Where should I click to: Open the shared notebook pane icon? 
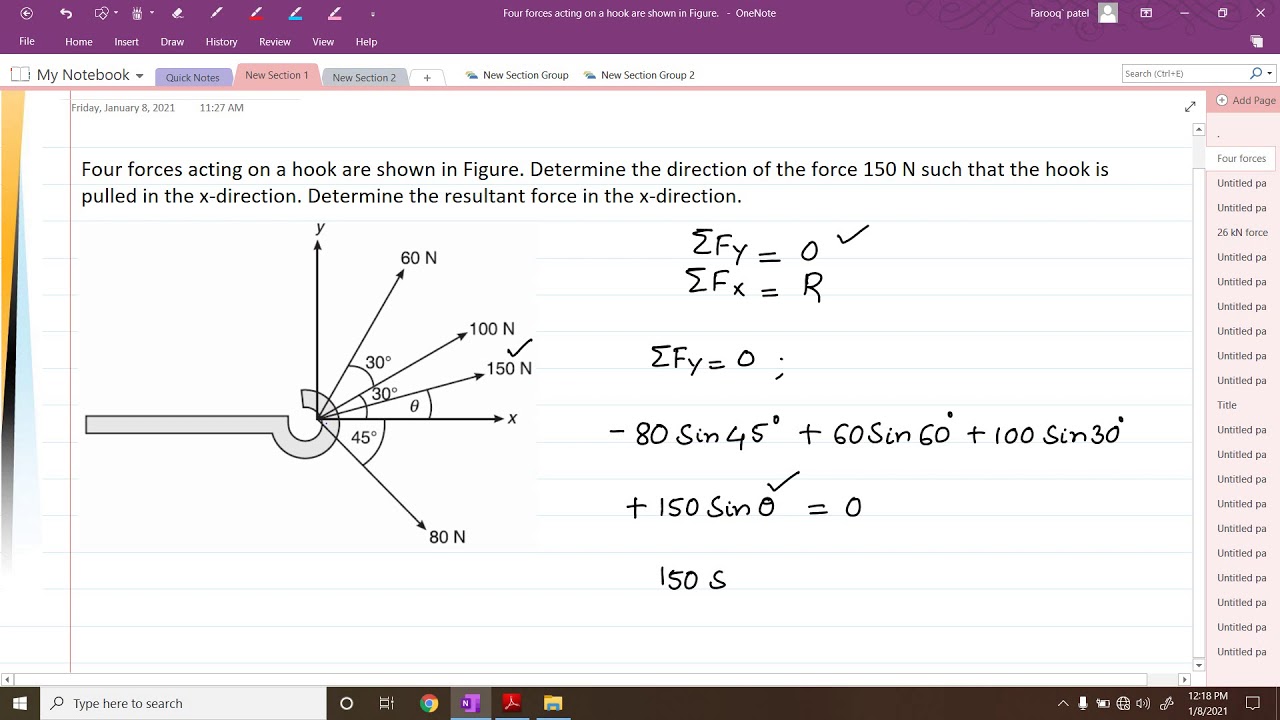coord(1257,42)
